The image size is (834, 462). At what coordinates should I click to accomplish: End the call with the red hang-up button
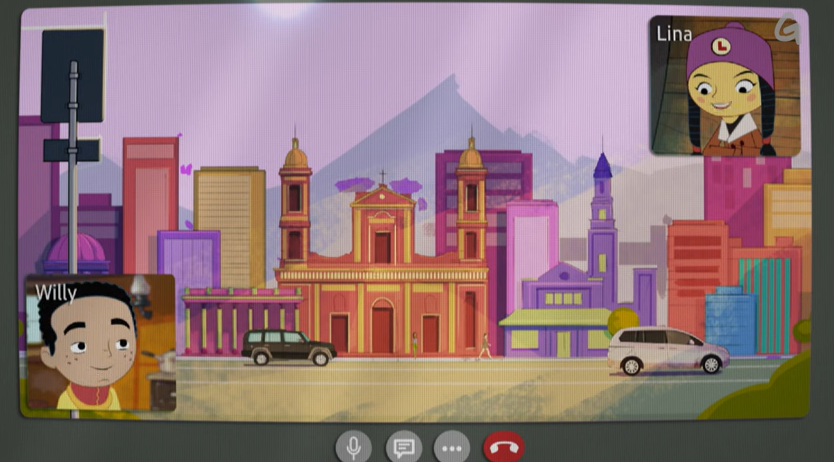(x=504, y=447)
